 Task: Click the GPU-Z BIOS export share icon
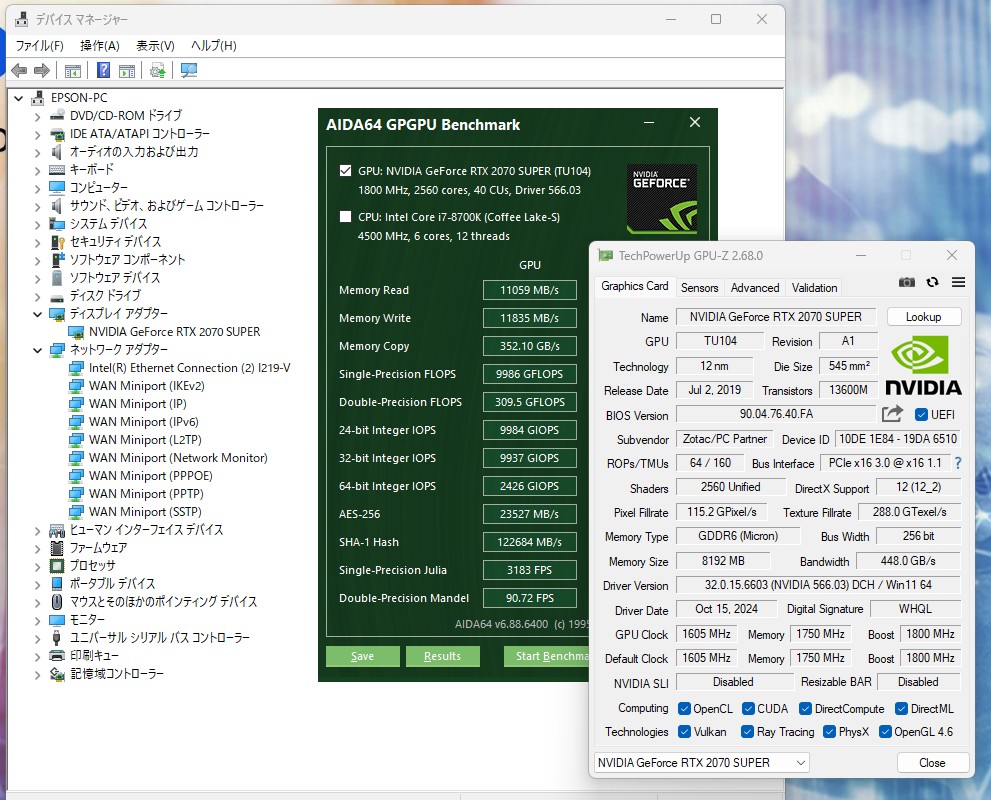[892, 414]
